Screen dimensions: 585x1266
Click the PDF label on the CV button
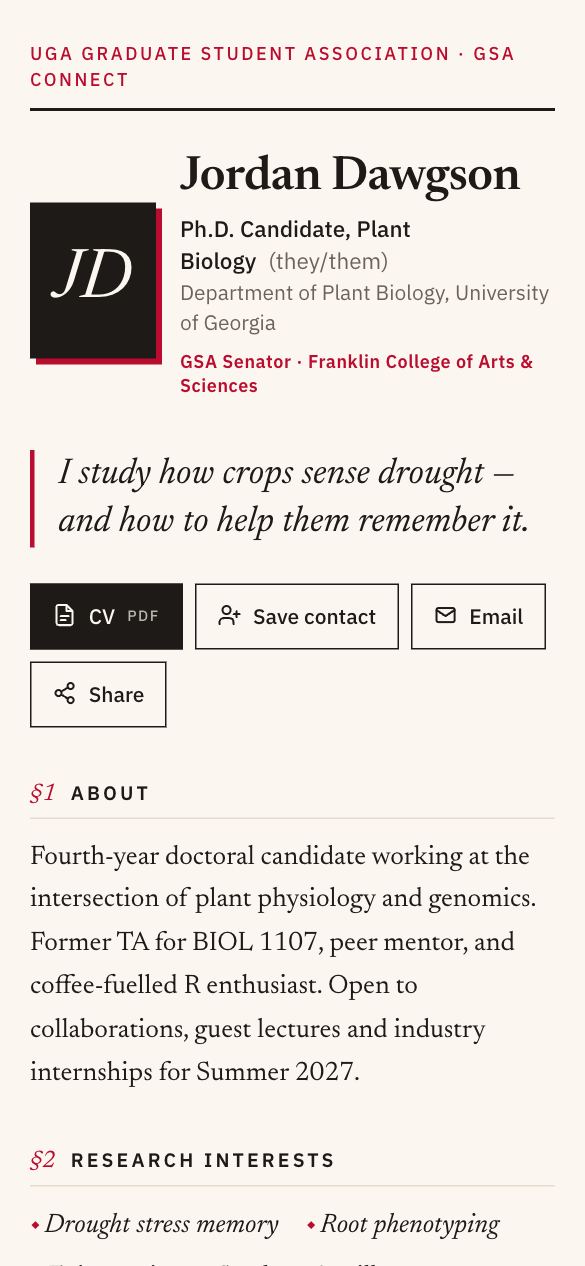143,616
